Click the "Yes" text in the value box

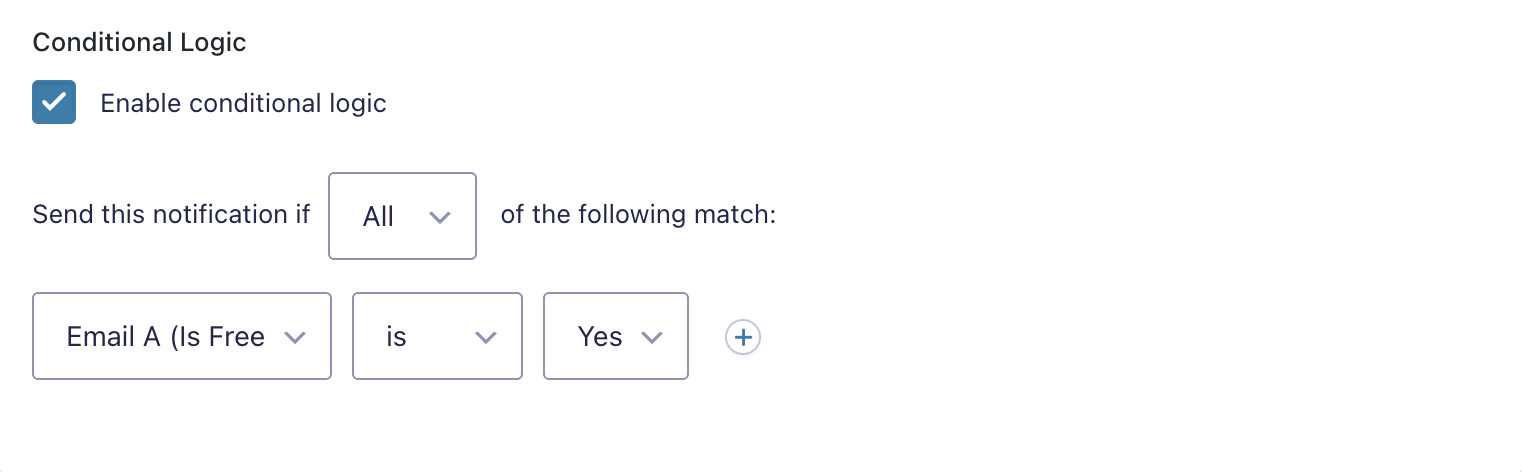(x=600, y=337)
